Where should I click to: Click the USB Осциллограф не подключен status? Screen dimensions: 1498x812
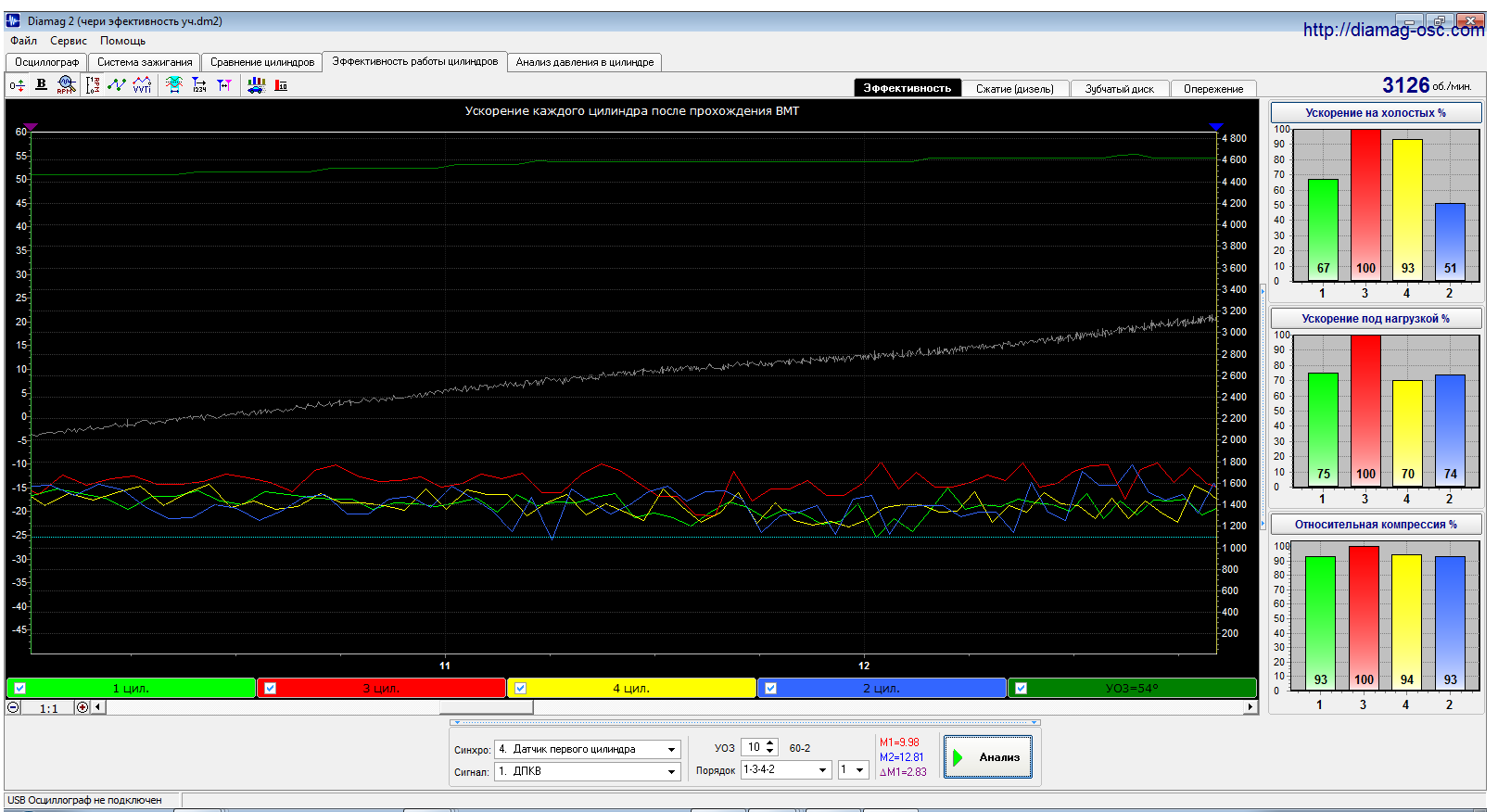[84, 800]
